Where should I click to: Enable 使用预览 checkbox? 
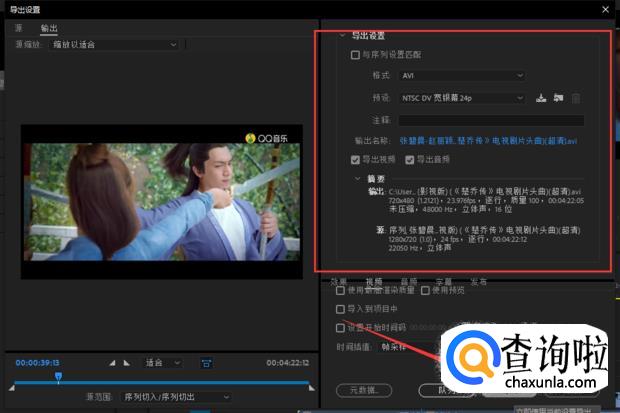(x=425, y=291)
